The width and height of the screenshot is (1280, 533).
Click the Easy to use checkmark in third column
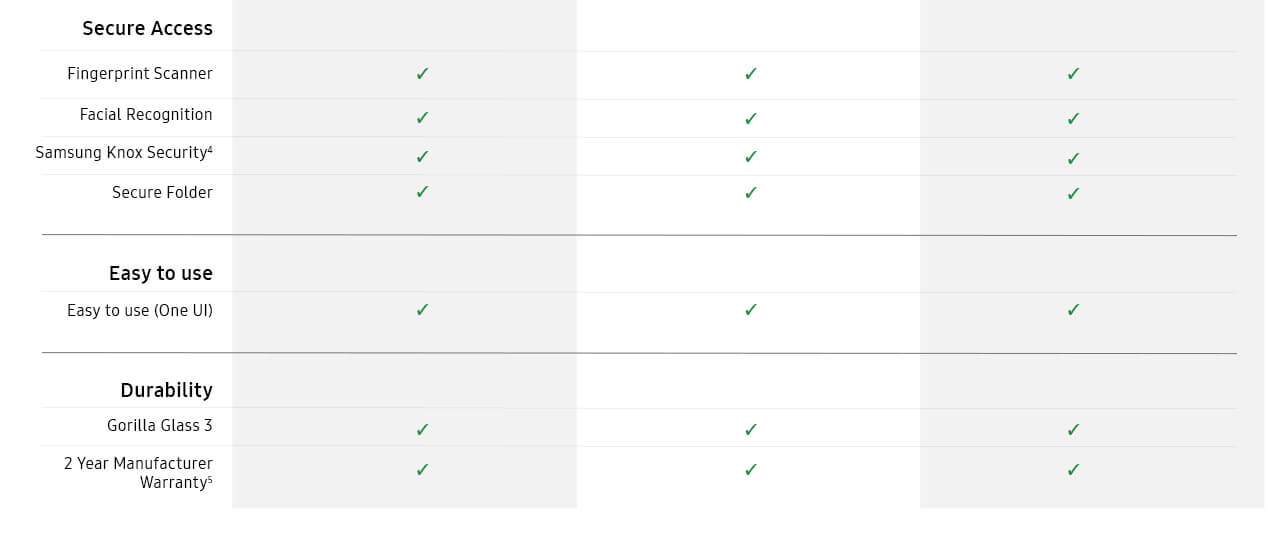coord(1073,309)
